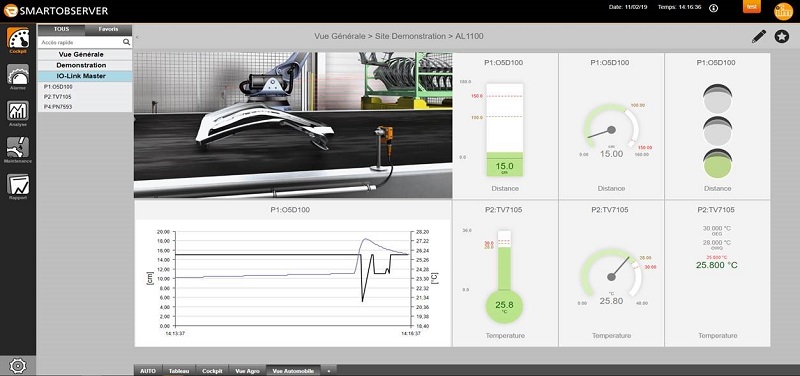This screenshot has height=376, width=800.
Task: Add view to favorites star icon
Action: point(782,37)
